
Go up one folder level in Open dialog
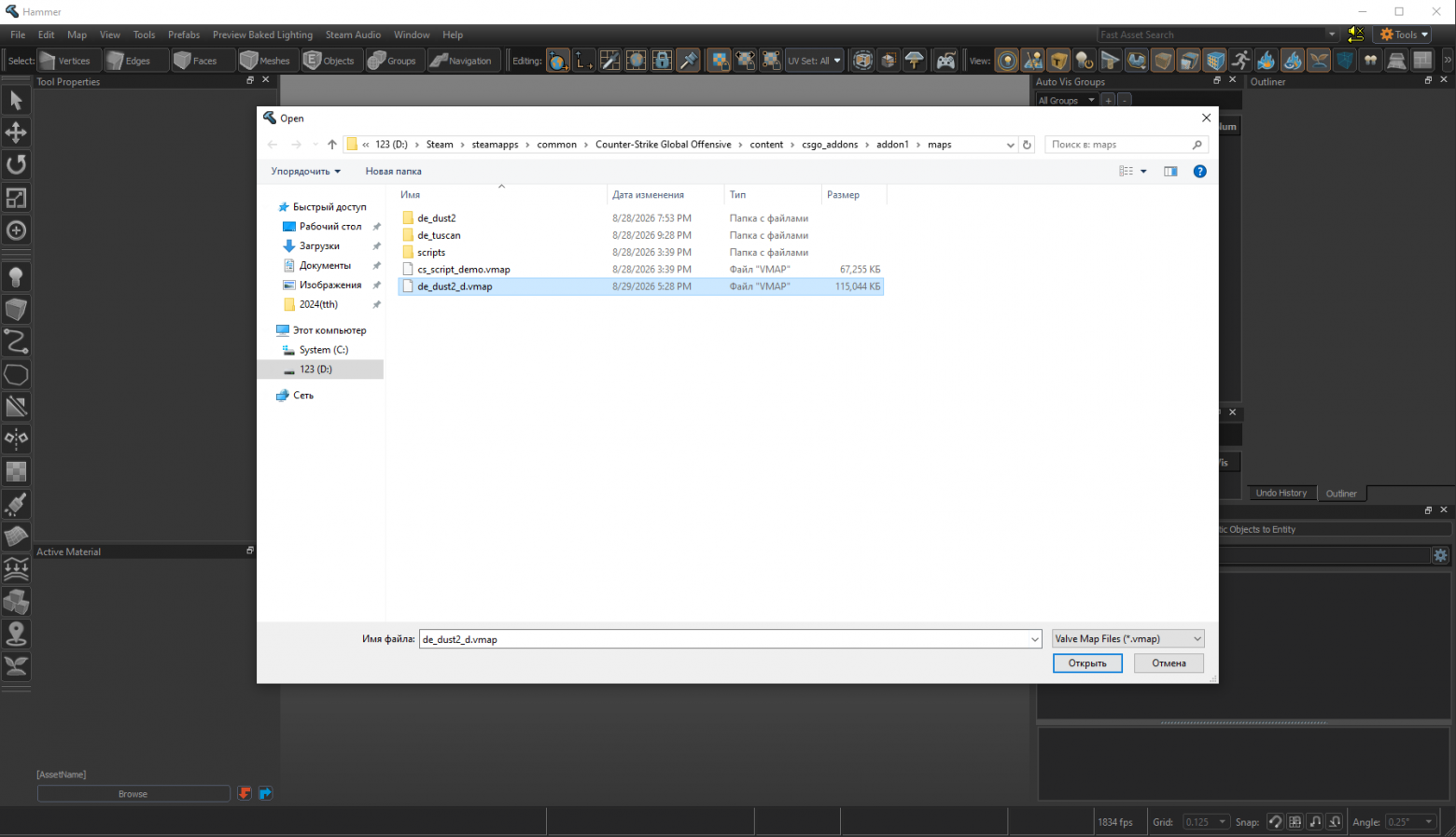[332, 145]
